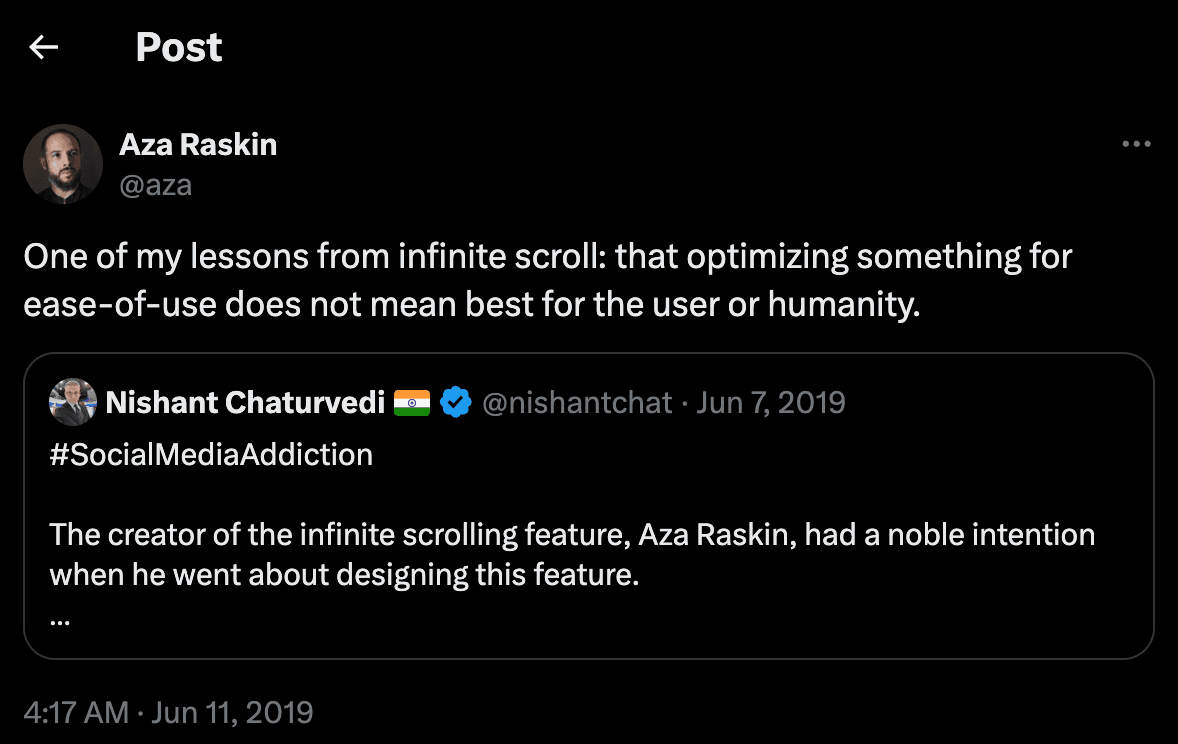The height and width of the screenshot is (744, 1178).
Task: Click Nishant Chaturvedi's profile avatar
Action: 73,402
